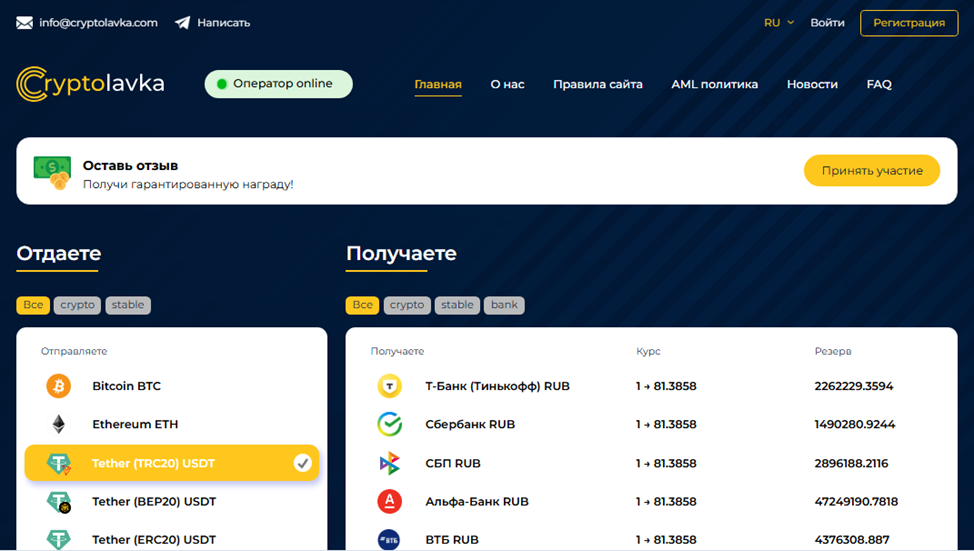Click the Оставь отзыв heading
Screen dimensions: 974x551
pyautogui.click(x=130, y=166)
